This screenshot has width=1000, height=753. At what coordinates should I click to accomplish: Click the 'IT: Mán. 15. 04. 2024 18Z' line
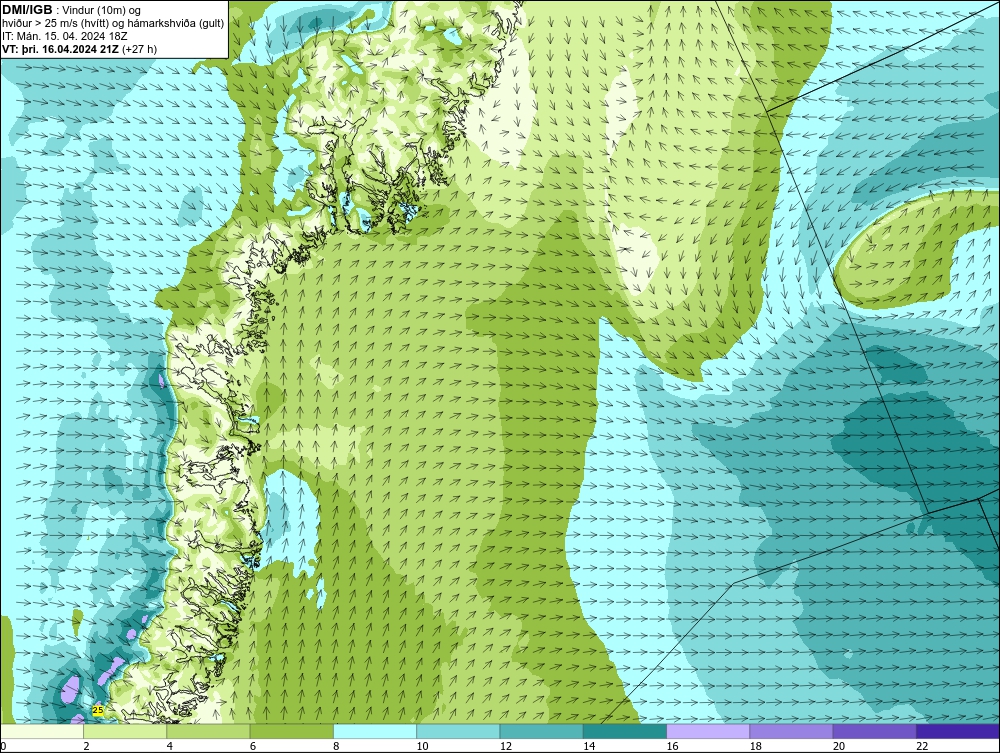tap(64, 36)
